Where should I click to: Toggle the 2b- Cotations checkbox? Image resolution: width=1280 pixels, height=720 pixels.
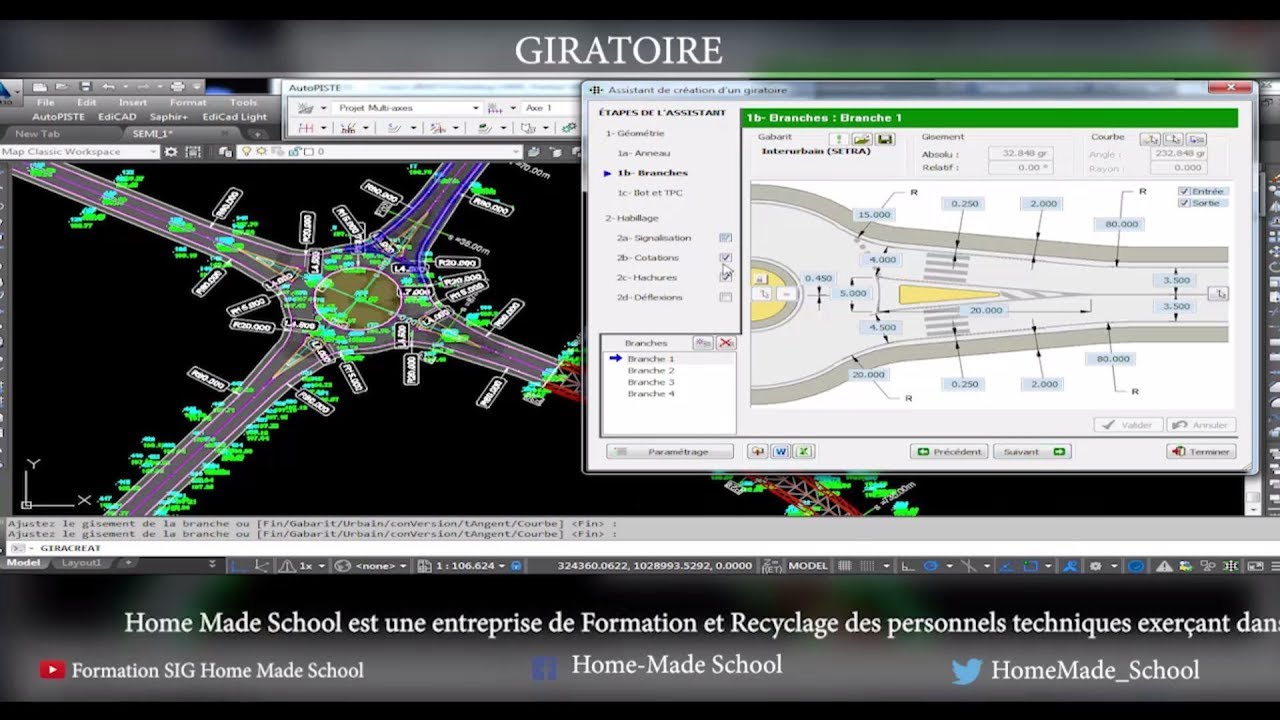click(726, 258)
